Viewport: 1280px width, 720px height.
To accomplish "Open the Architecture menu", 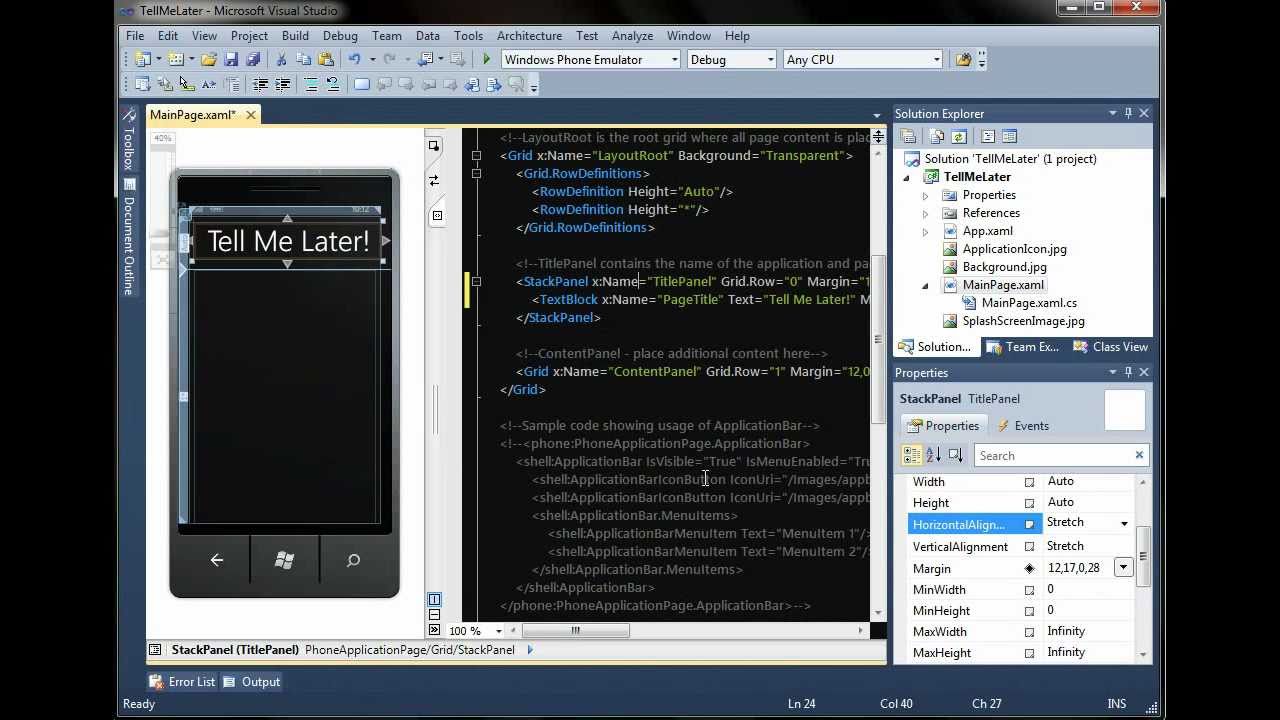I will pyautogui.click(x=529, y=35).
